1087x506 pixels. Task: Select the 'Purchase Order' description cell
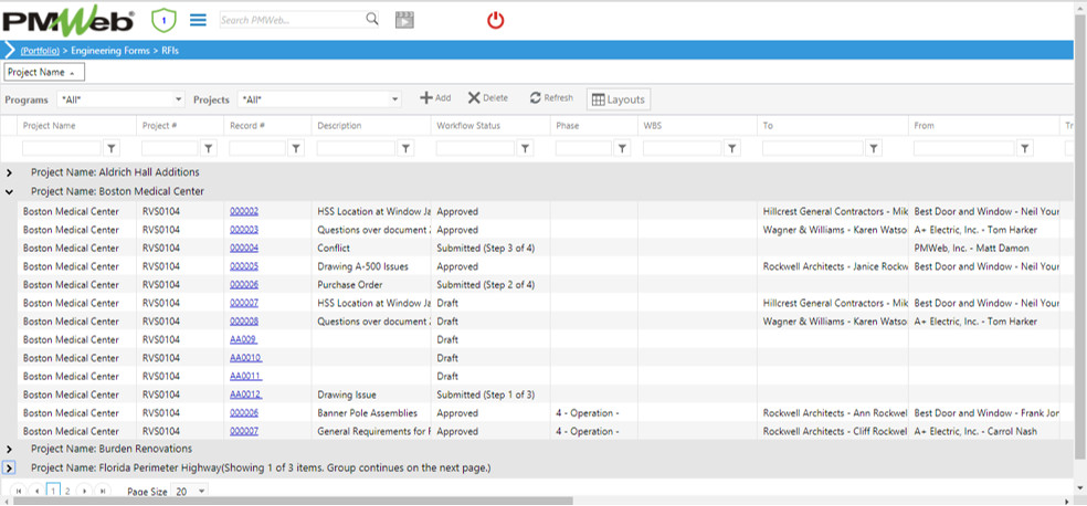(371, 285)
